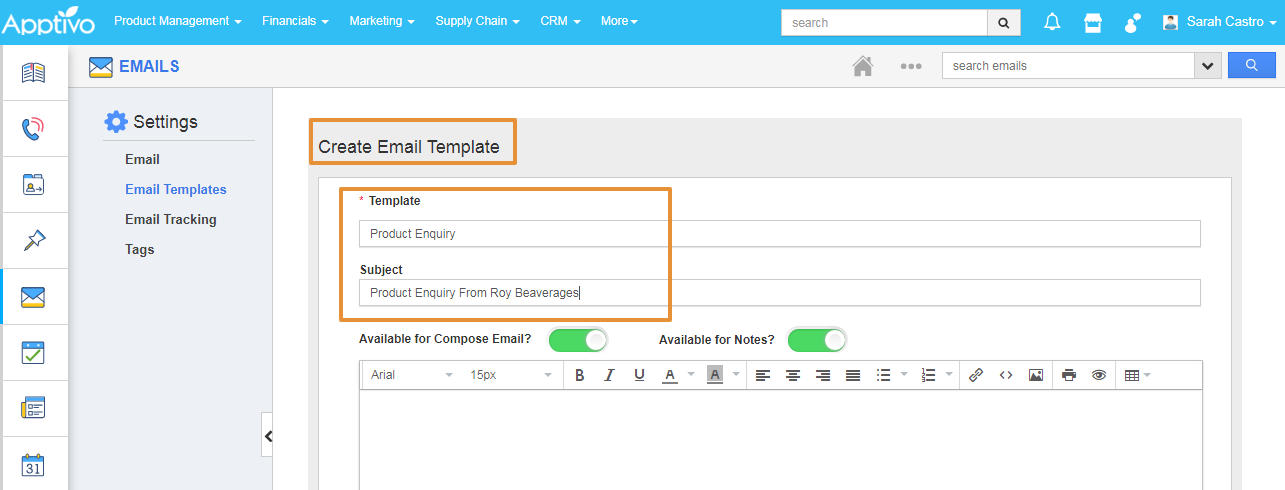Toggle Available for Notes switch
The height and width of the screenshot is (490, 1285).
817,340
